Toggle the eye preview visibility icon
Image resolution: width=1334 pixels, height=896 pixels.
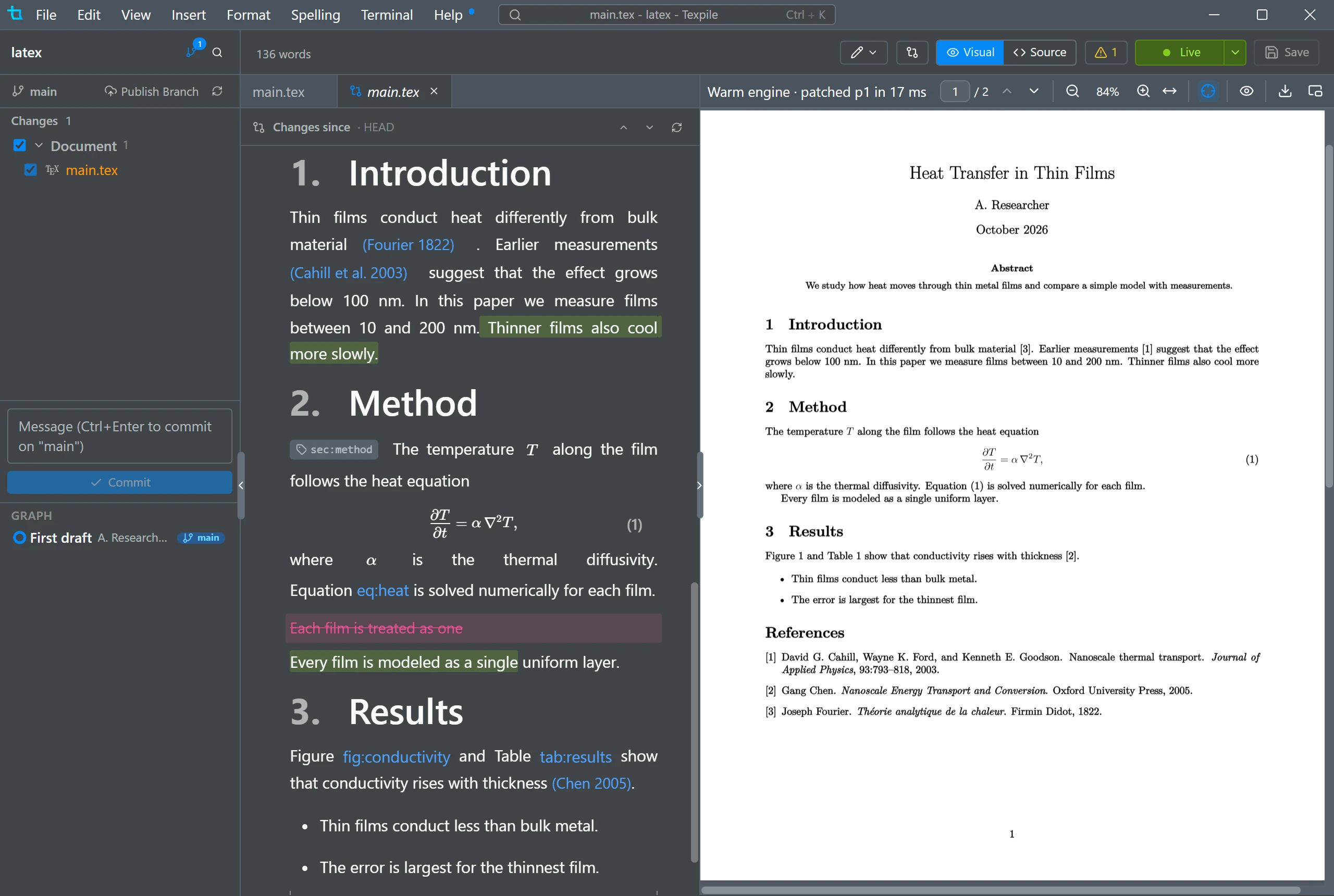[1246, 92]
